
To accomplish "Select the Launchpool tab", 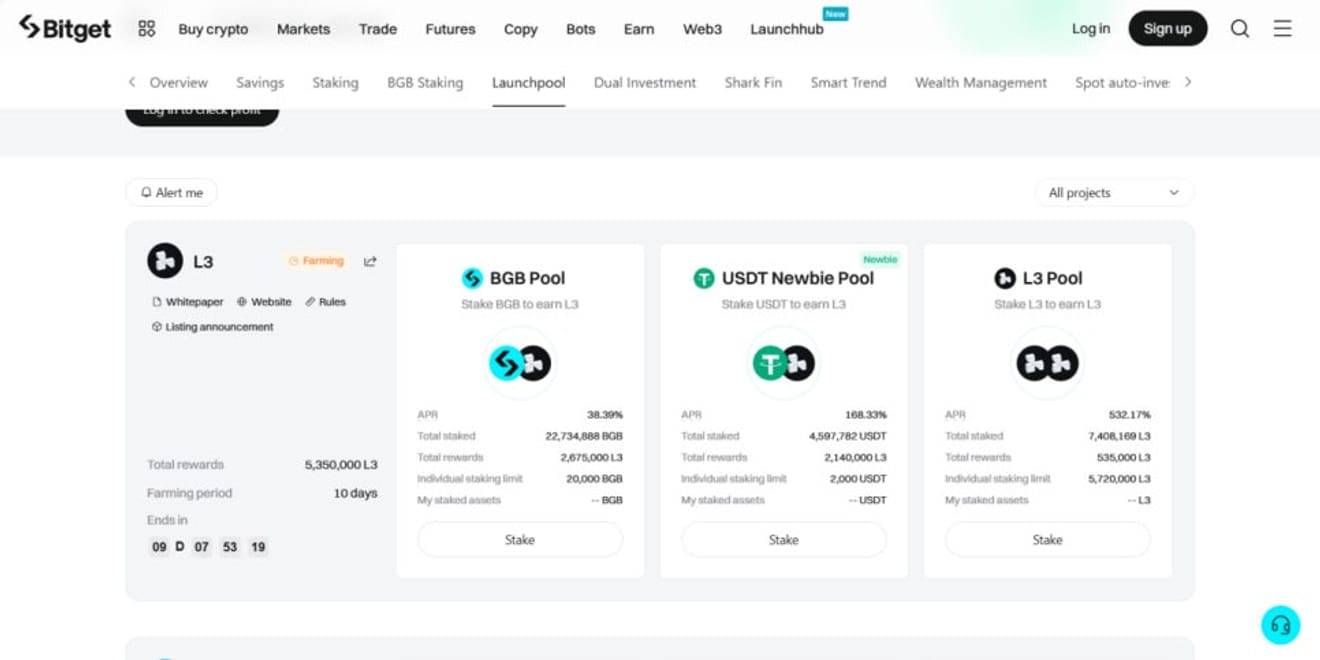I will tap(528, 83).
